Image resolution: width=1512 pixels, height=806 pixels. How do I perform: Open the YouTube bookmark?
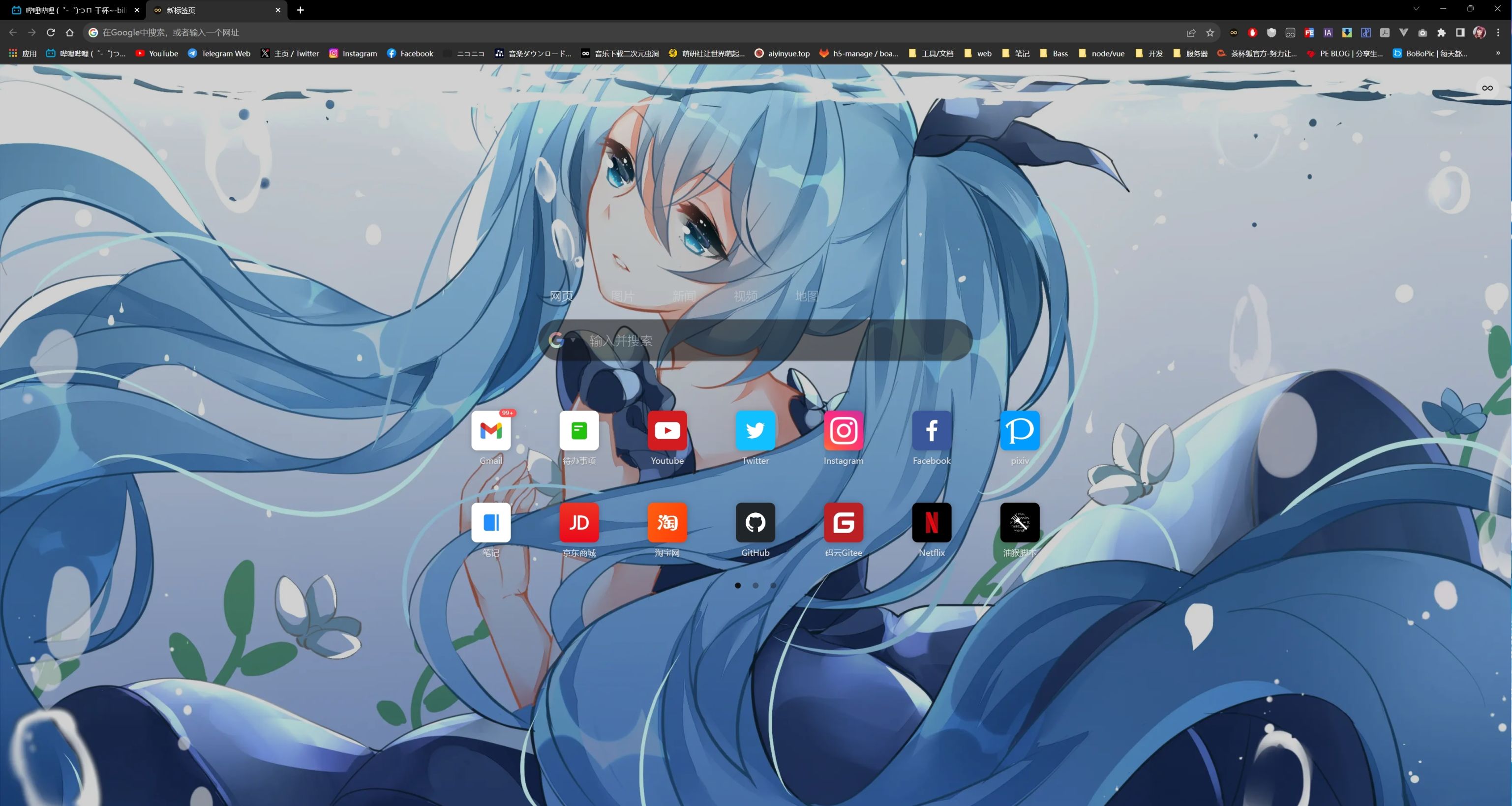157,54
